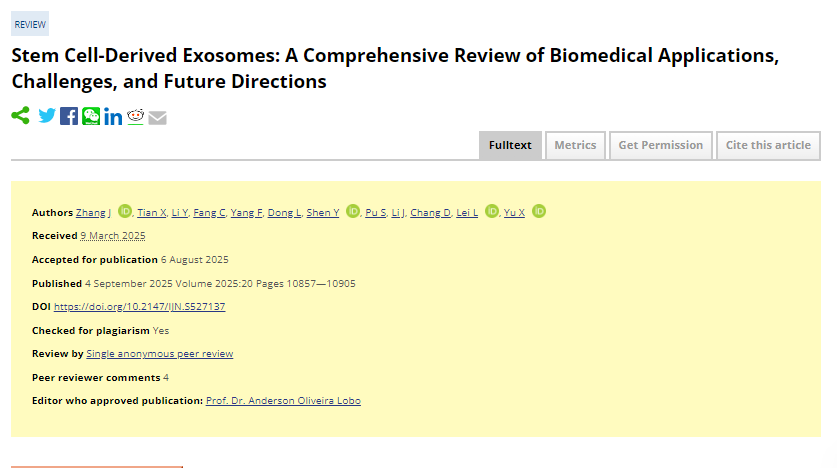
Task: Open editor Prof. Dr. Anderson Oliveira Lobo link
Action: [283, 401]
